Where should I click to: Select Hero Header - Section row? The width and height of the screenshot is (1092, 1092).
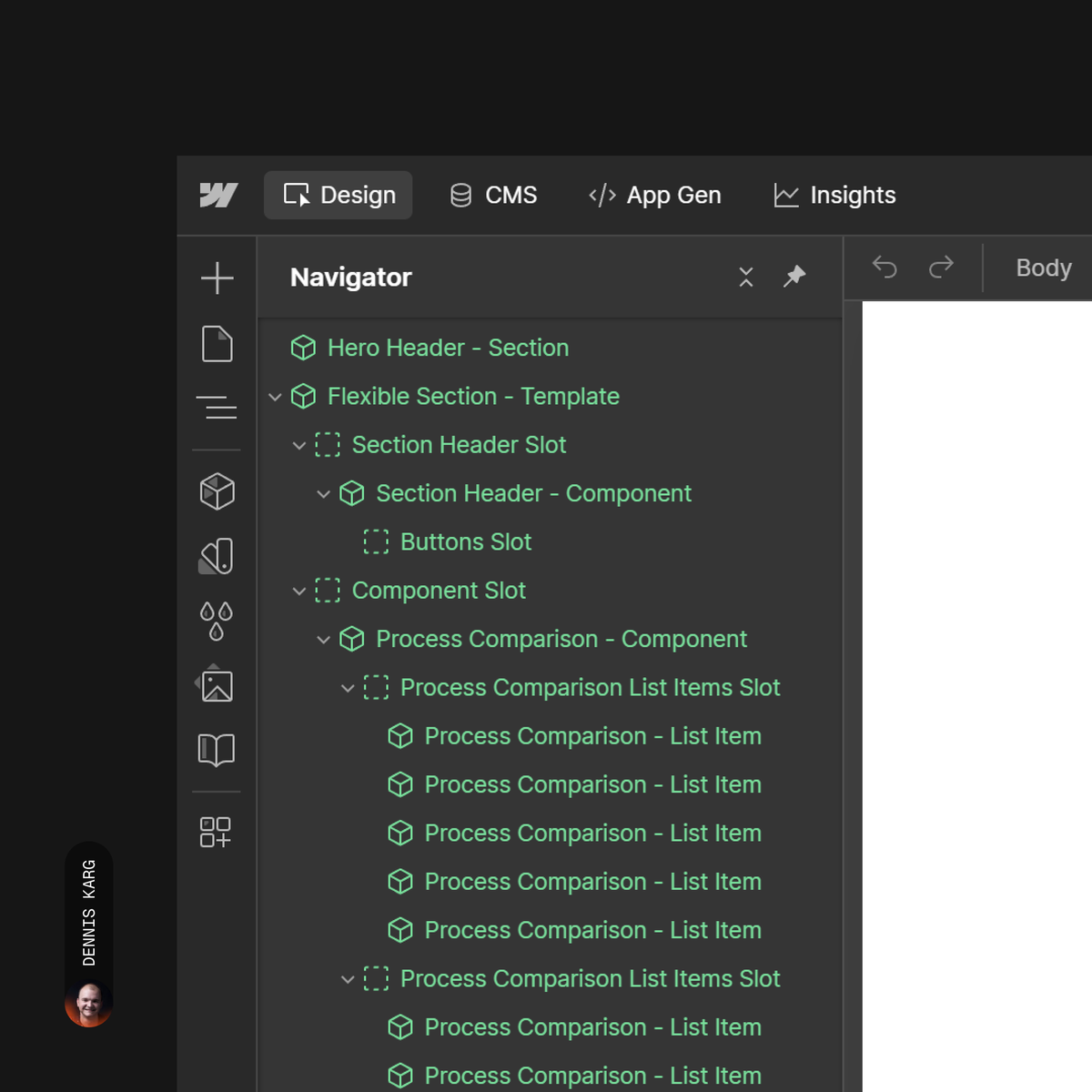(x=550, y=348)
